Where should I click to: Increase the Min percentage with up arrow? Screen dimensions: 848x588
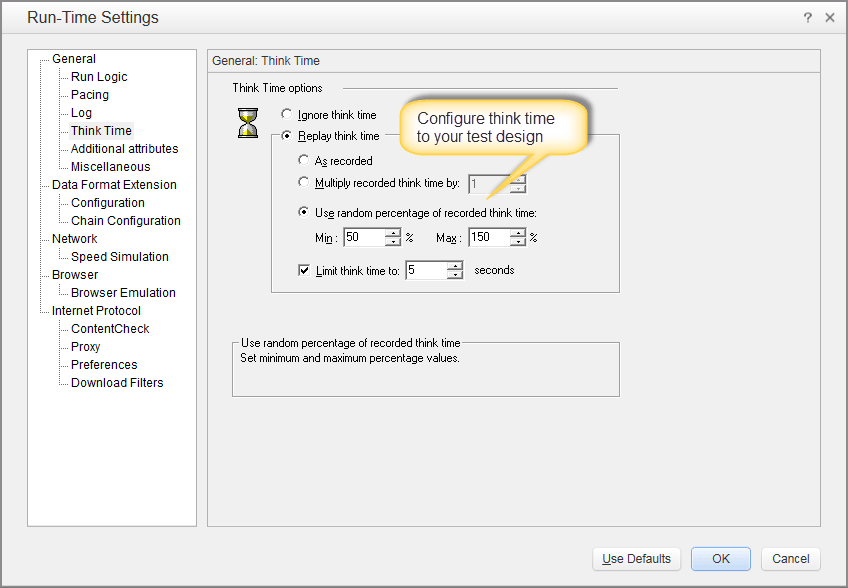point(393,233)
